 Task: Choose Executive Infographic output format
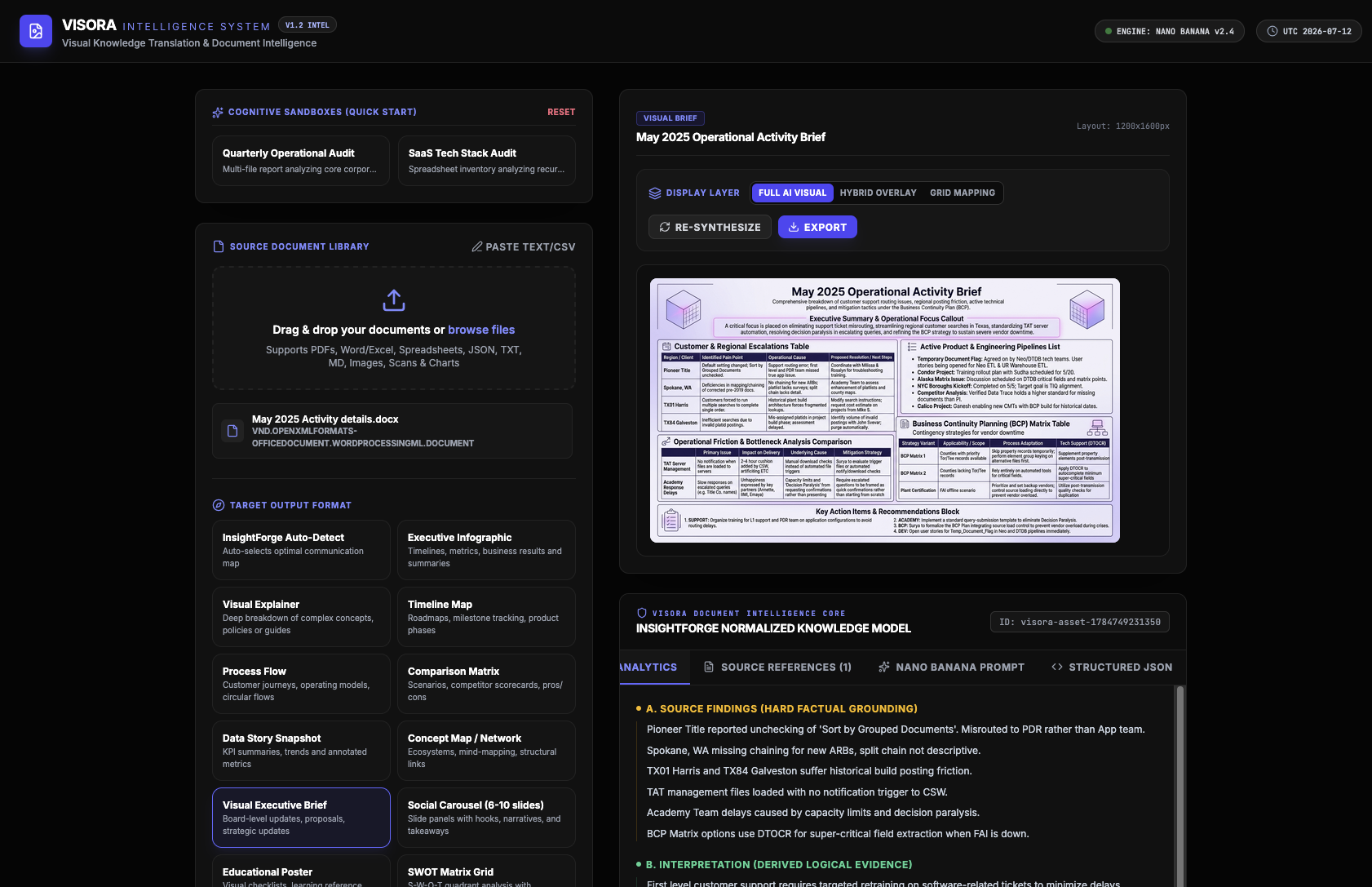pyautogui.click(x=486, y=550)
